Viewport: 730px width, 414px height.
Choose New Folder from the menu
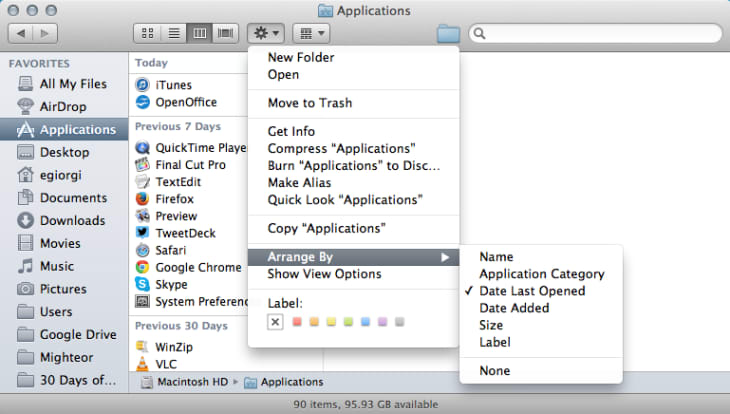tap(301, 58)
